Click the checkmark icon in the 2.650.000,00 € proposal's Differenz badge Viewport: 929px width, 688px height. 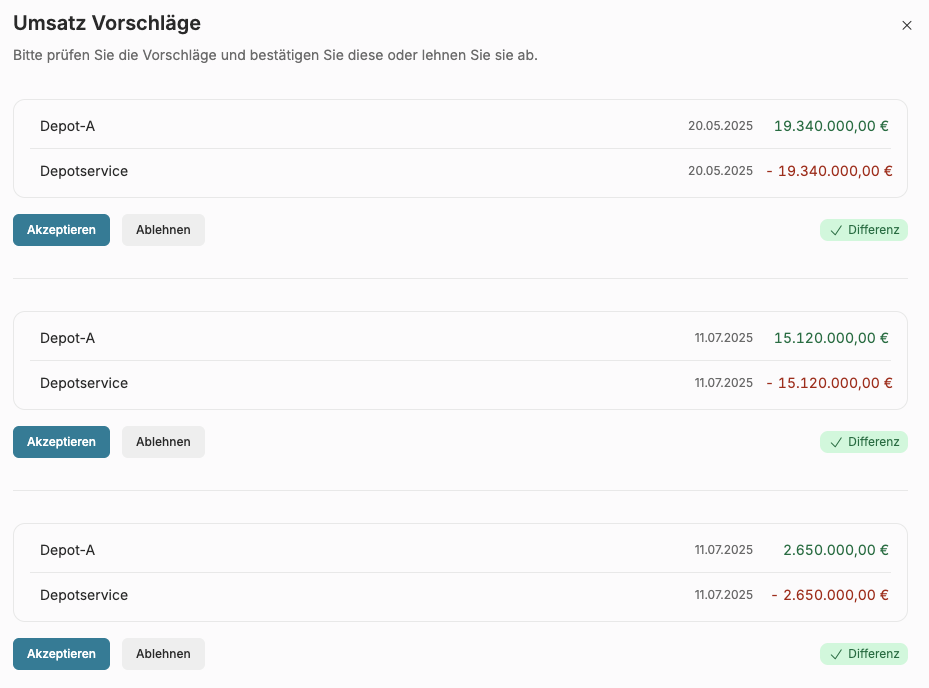(x=836, y=654)
